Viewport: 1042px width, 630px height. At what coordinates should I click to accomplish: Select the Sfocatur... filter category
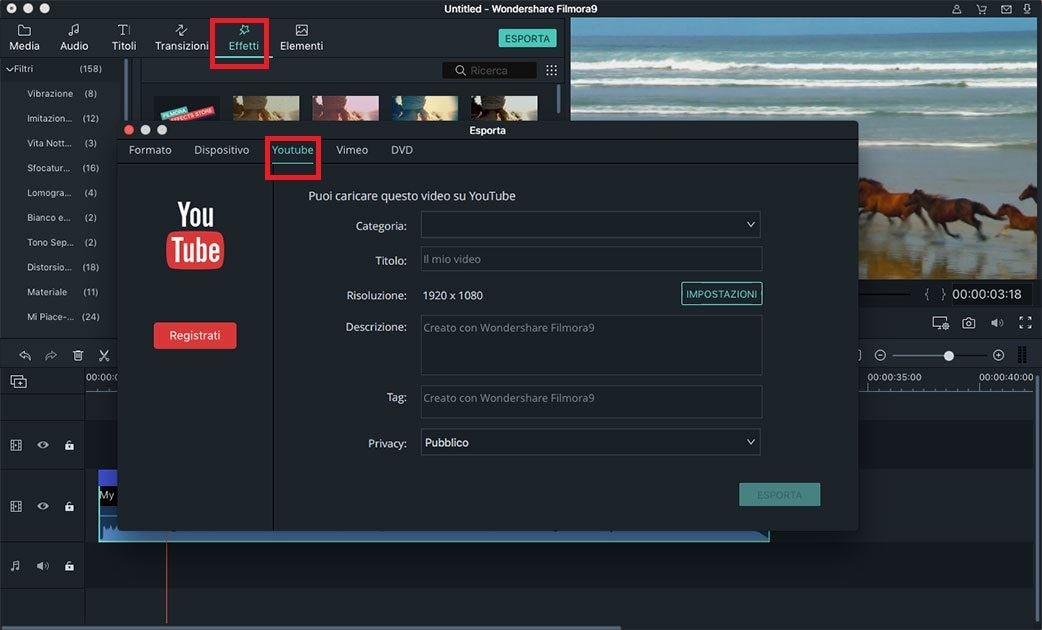click(x=62, y=168)
